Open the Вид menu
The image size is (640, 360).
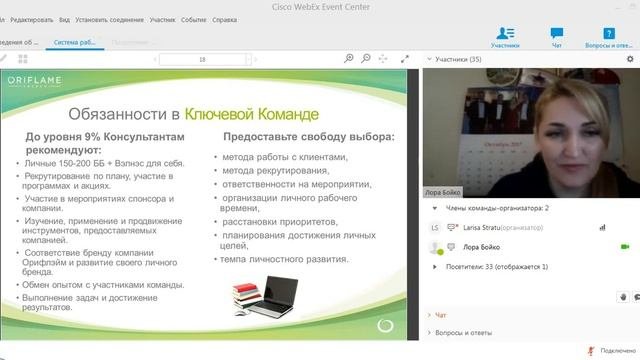coord(64,20)
